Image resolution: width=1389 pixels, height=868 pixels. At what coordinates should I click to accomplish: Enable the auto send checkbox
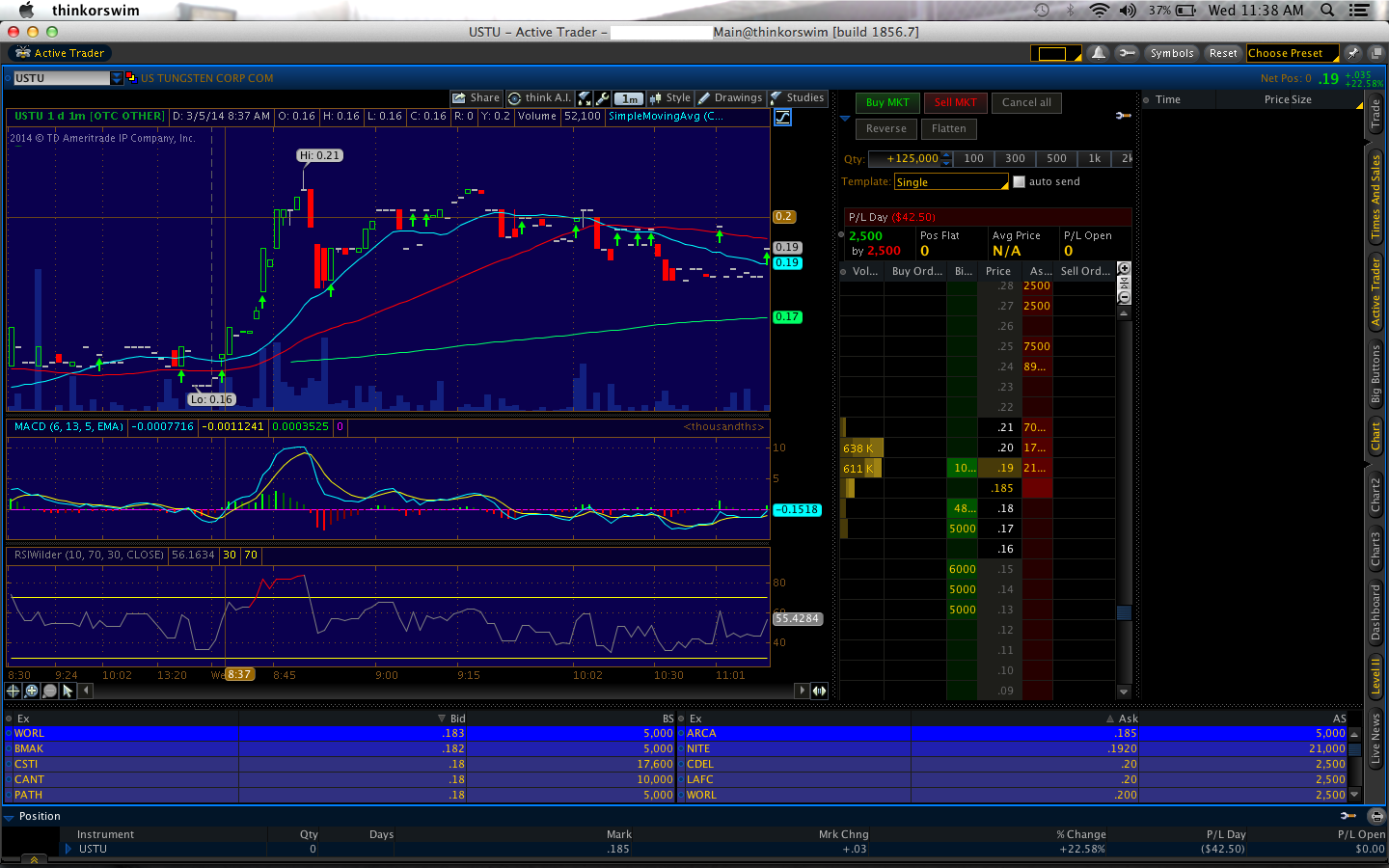point(1019,182)
